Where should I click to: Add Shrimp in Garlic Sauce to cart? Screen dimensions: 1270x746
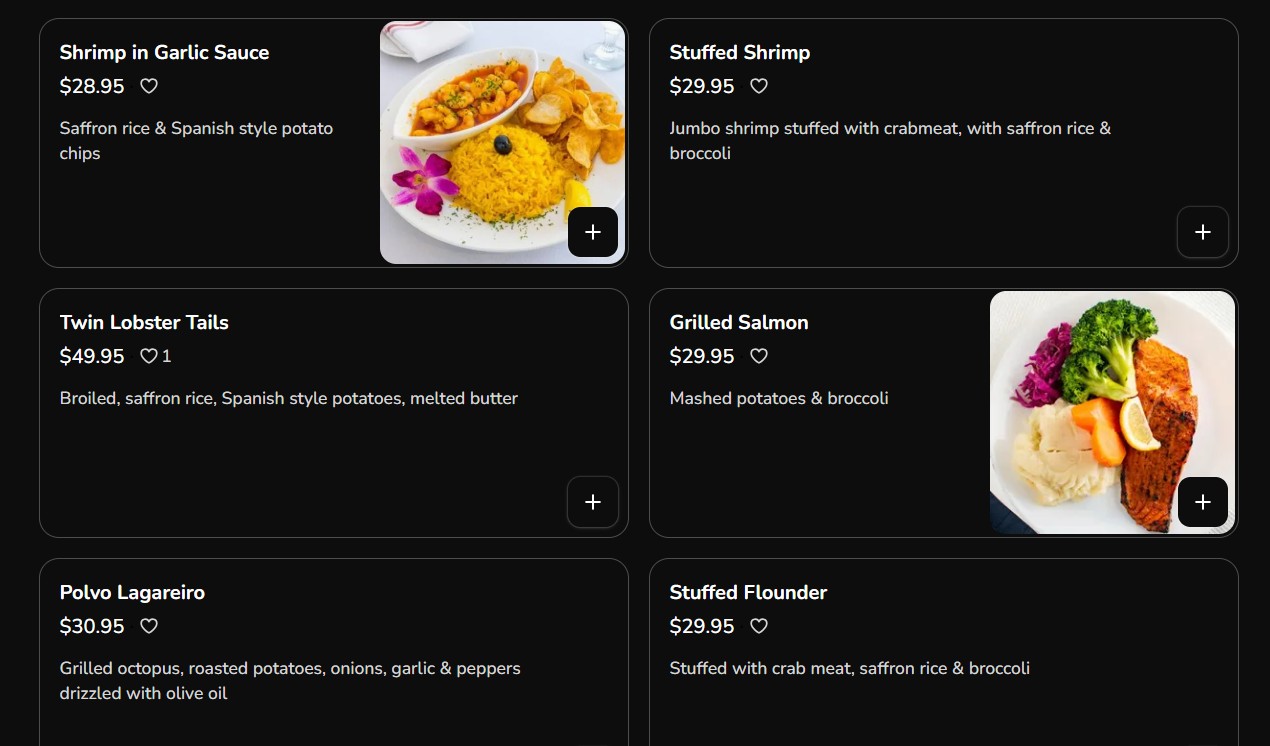tap(593, 232)
